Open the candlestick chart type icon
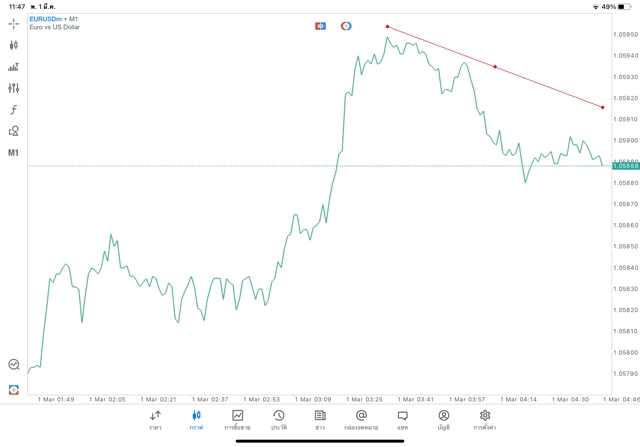This screenshot has height=447, width=640. point(14,45)
